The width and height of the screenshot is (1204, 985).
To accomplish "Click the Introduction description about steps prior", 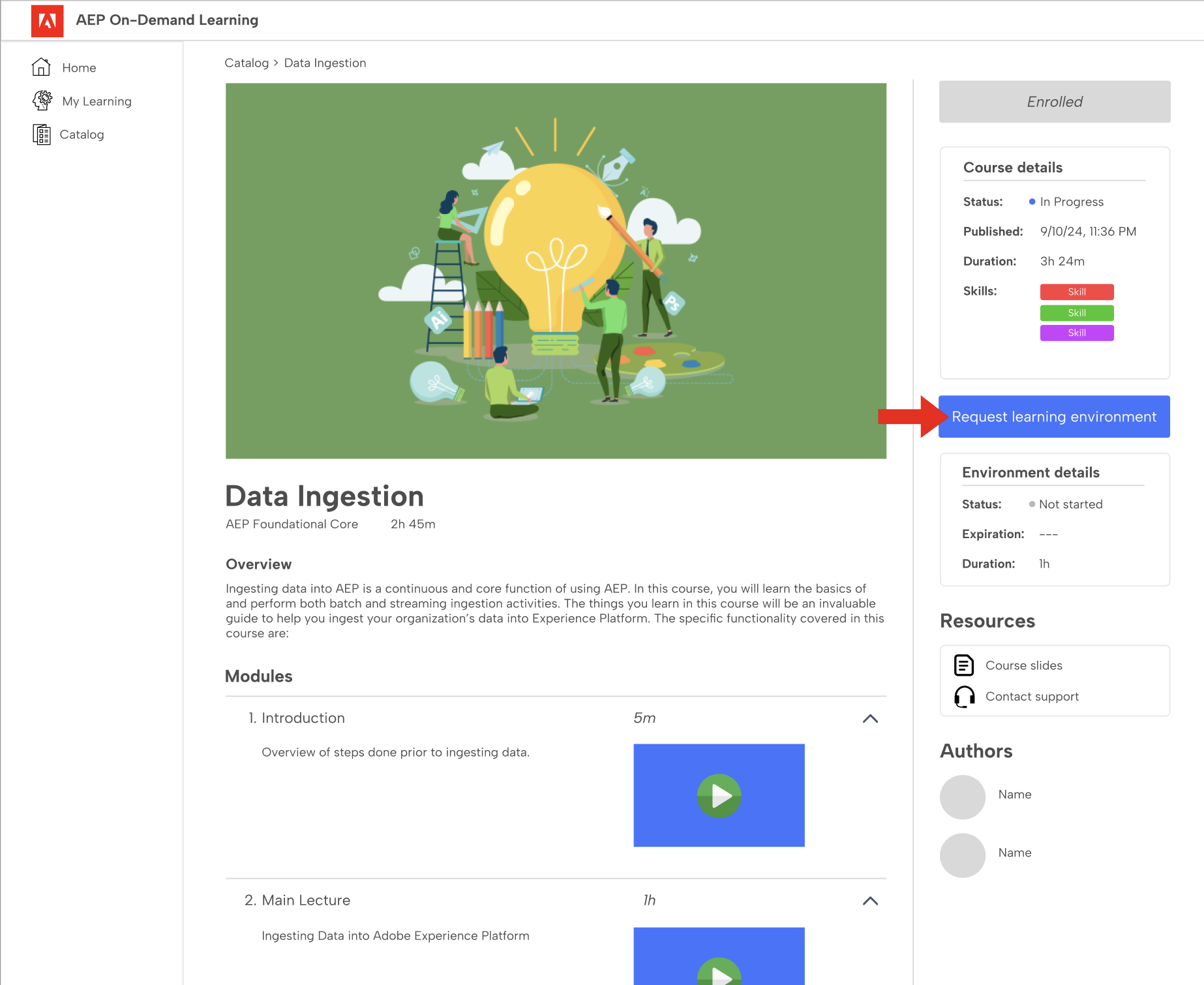I will [395, 752].
